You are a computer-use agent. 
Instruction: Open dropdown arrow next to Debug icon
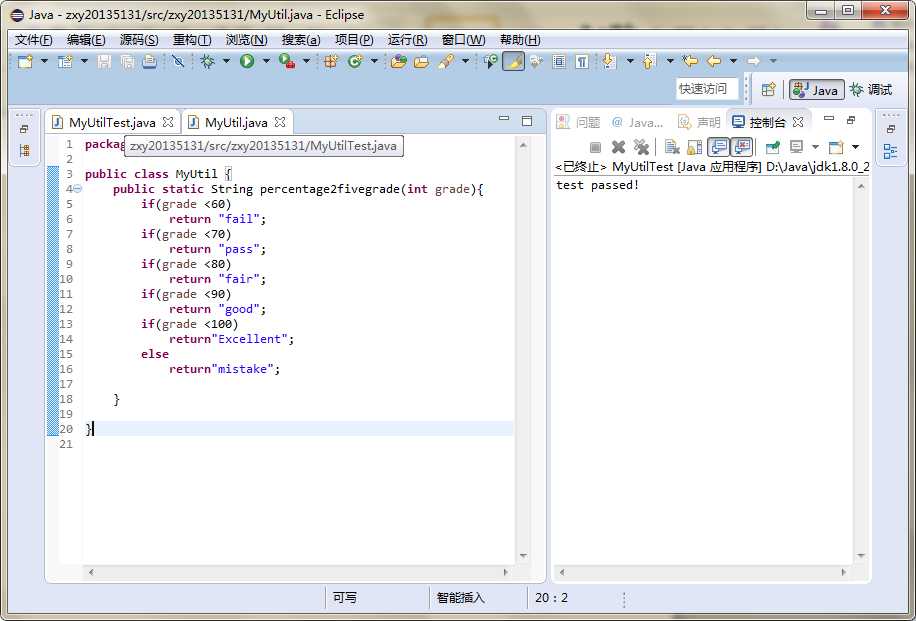pyautogui.click(x=226, y=61)
